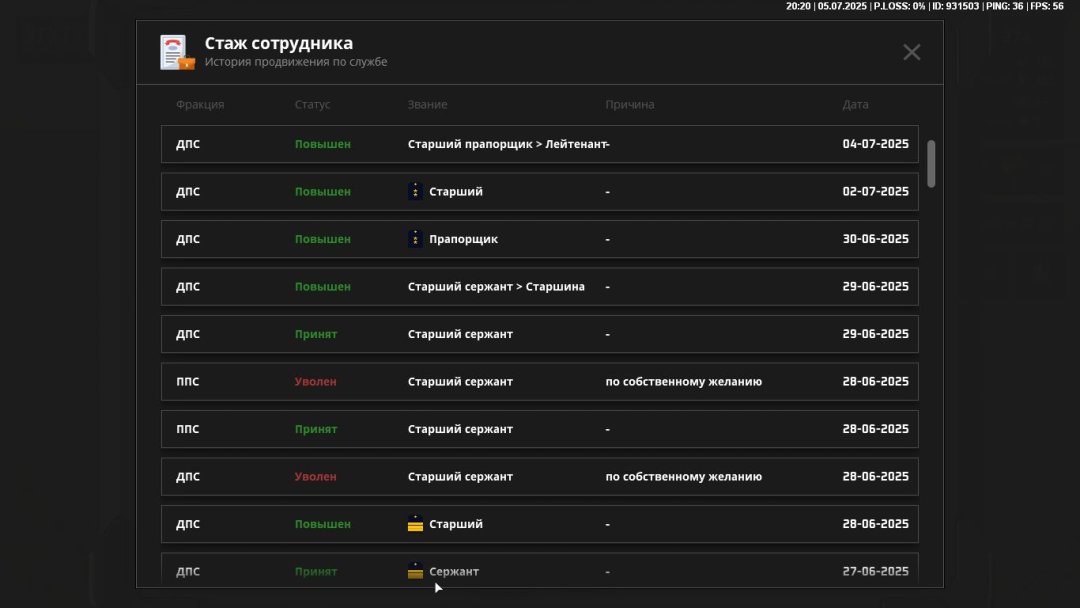This screenshot has height=608, width=1080.
Task: Click yellow insignia icon beside Сержант
Action: coord(415,572)
